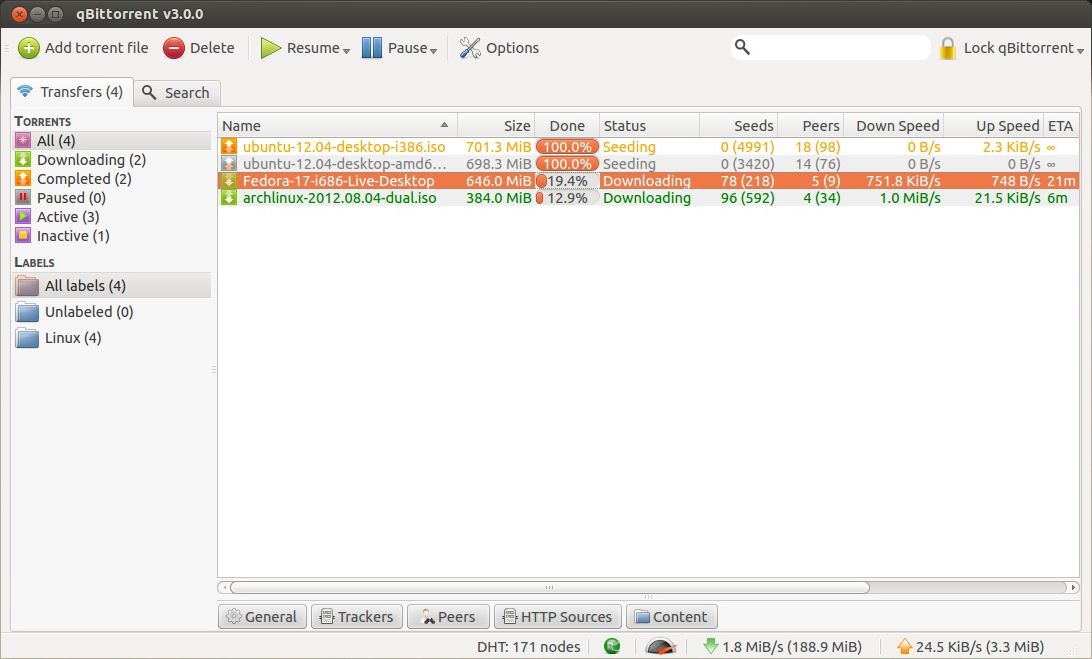Viewport: 1092px width, 659px height.
Task: Click the Delete button label
Action: [212, 48]
